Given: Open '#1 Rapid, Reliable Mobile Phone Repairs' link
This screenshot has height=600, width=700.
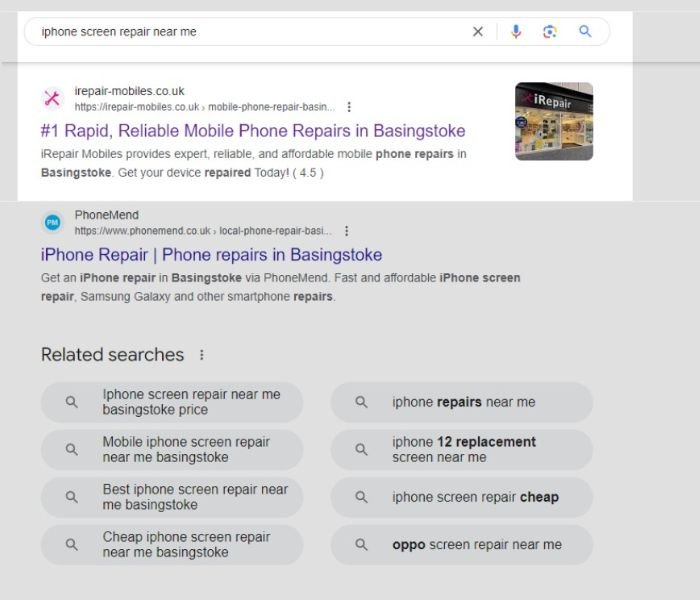Looking at the screenshot, I should [x=253, y=131].
